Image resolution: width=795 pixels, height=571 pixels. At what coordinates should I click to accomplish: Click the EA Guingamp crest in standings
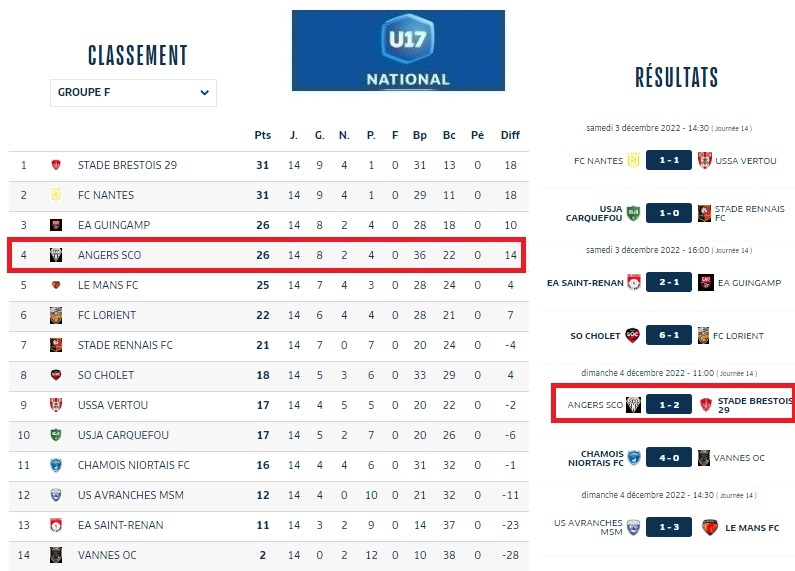point(56,225)
